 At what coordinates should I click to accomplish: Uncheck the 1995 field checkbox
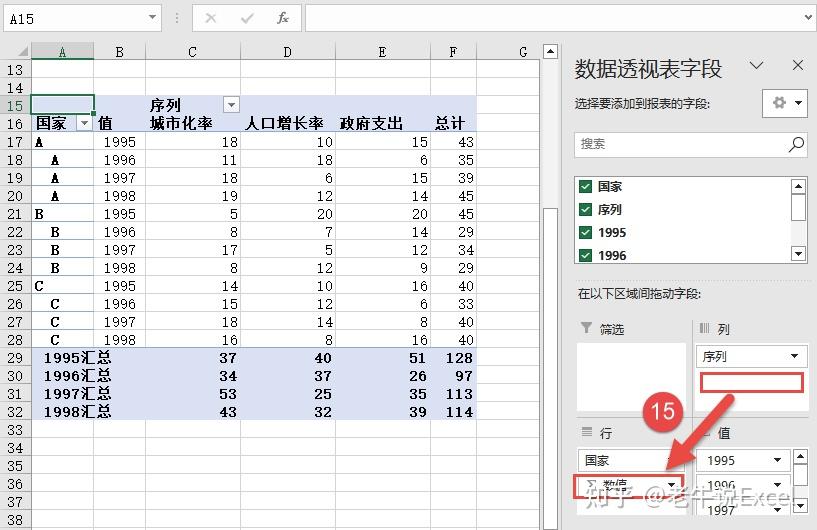(x=586, y=232)
